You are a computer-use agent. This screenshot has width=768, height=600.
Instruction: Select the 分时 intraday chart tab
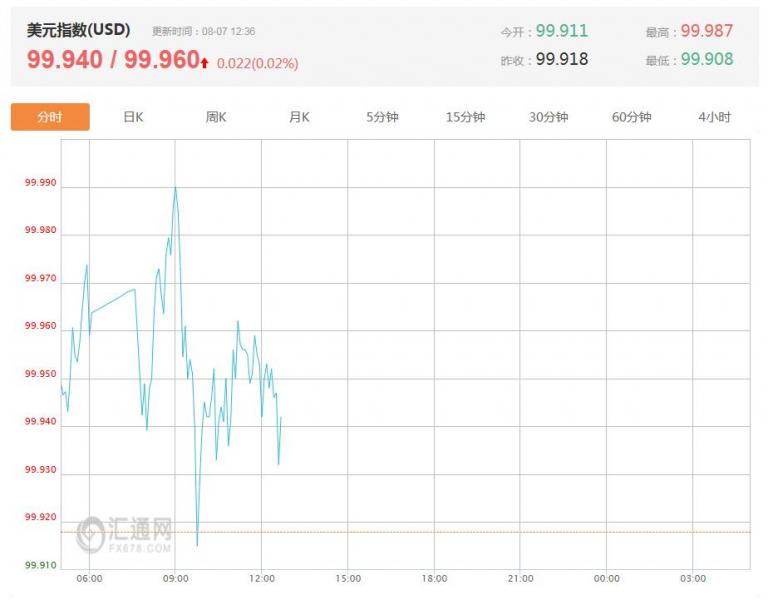(x=50, y=117)
